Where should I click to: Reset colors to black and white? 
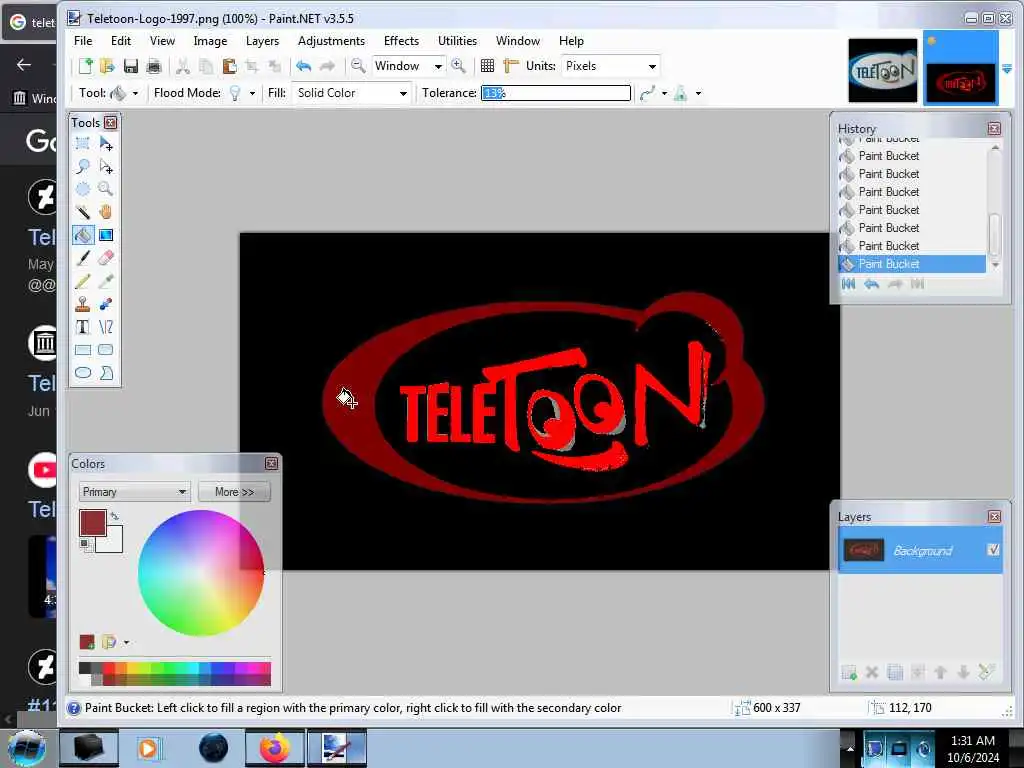(x=84, y=543)
